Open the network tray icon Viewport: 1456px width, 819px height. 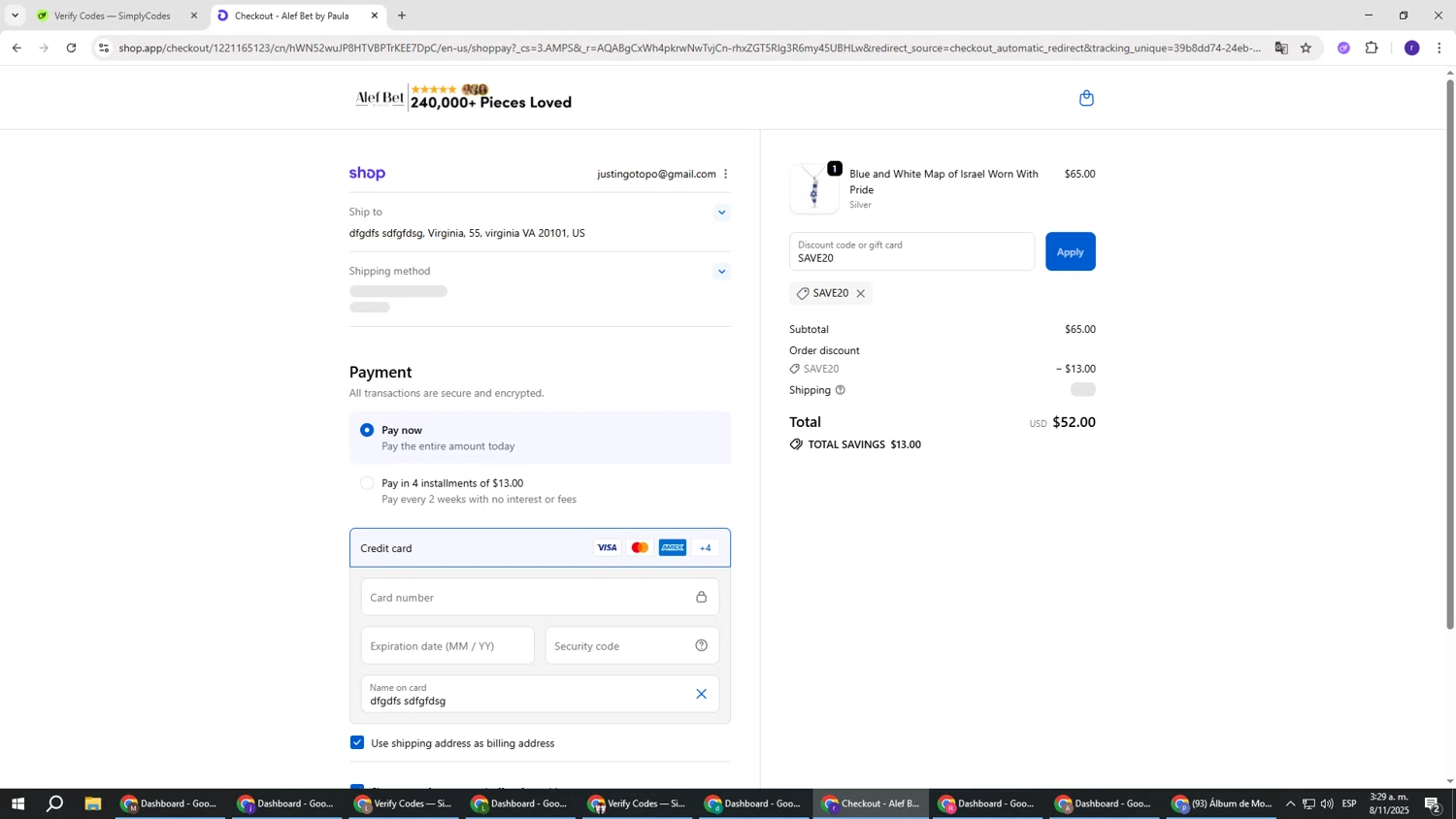(1308, 803)
